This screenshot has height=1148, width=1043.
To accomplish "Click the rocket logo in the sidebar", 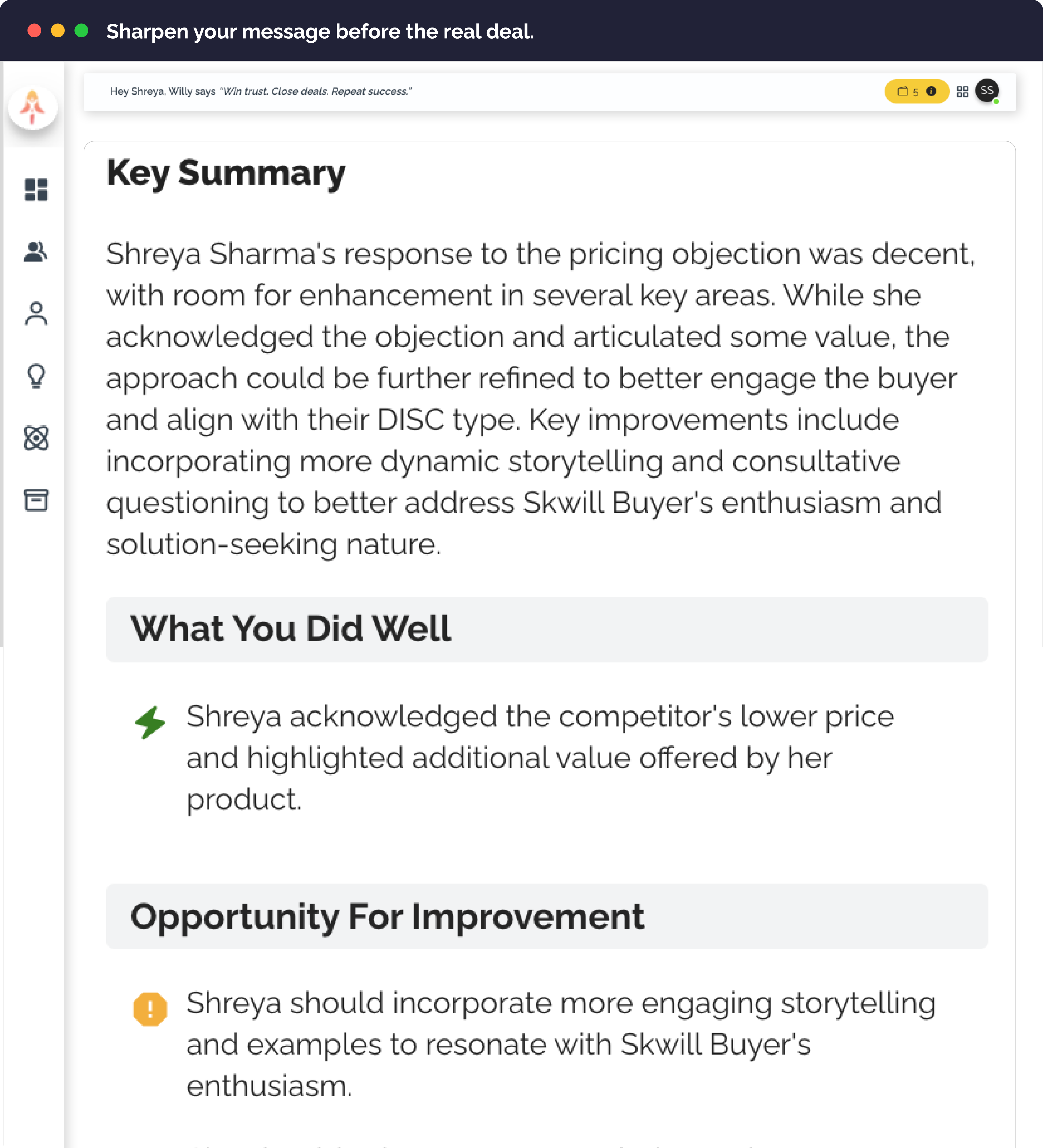I will pyautogui.click(x=33, y=107).
